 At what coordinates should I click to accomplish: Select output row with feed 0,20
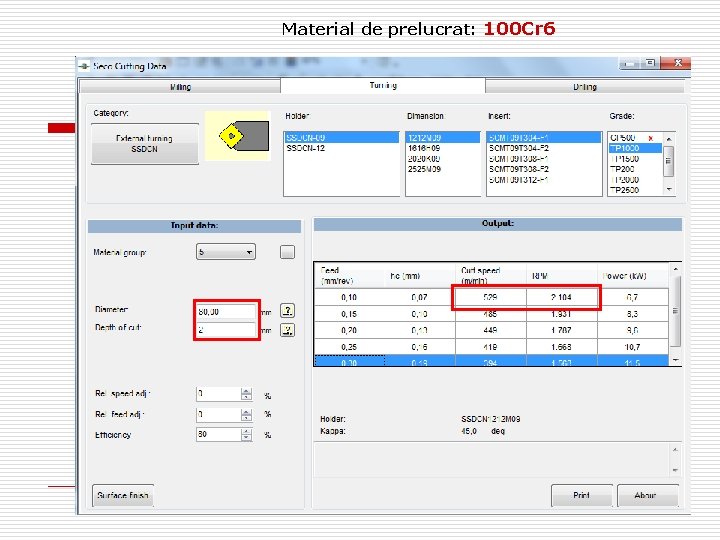pos(491,330)
